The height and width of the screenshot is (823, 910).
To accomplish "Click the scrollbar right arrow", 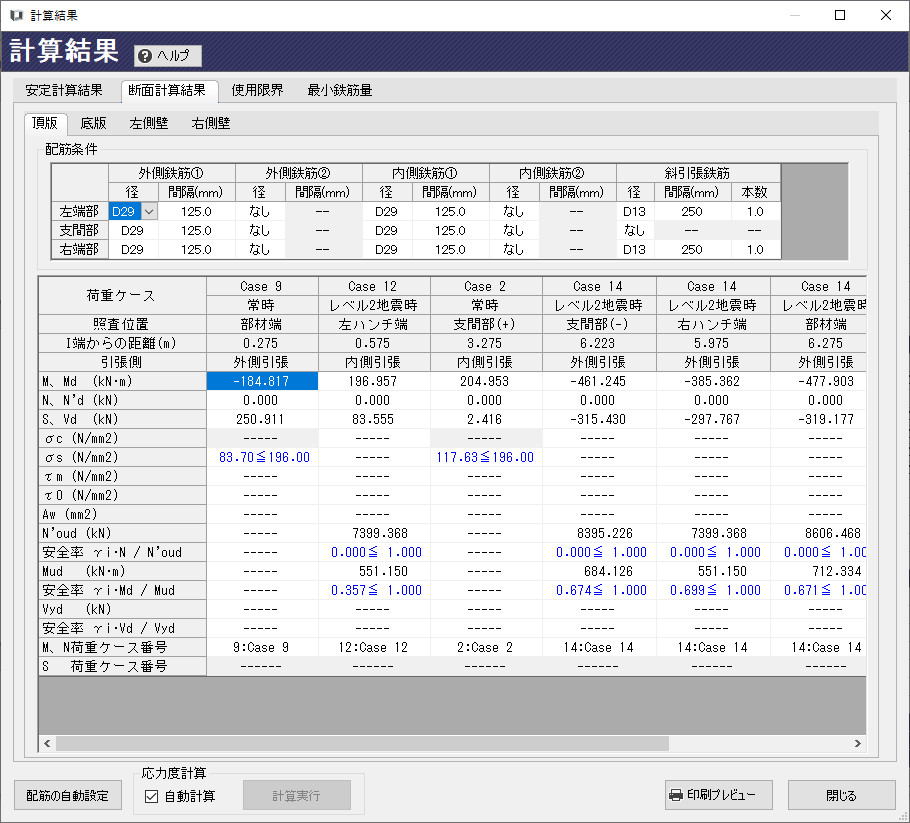I will pyautogui.click(x=857, y=743).
